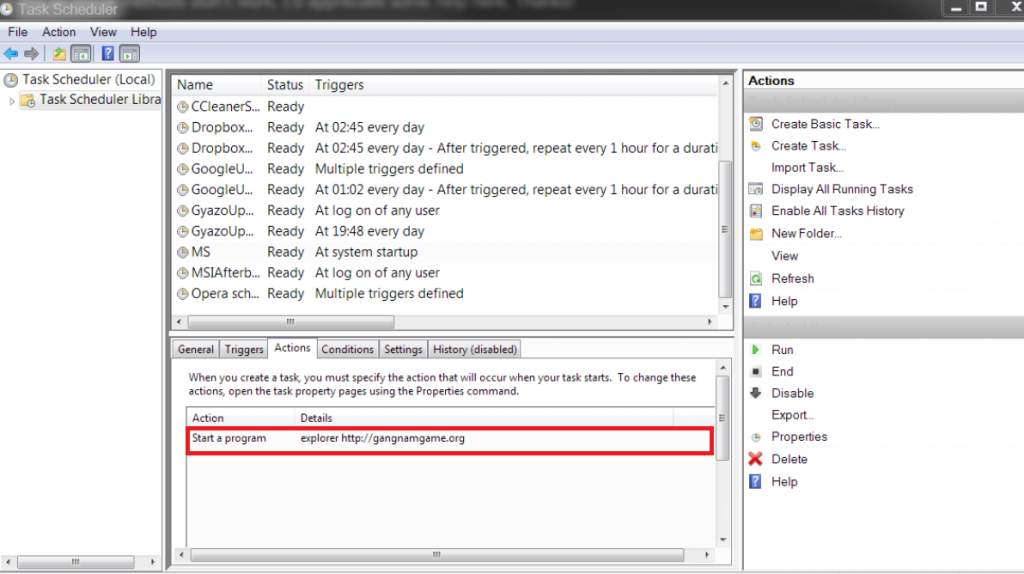This screenshot has width=1024, height=574.
Task: Click the red Delete X icon
Action: pyautogui.click(x=755, y=459)
